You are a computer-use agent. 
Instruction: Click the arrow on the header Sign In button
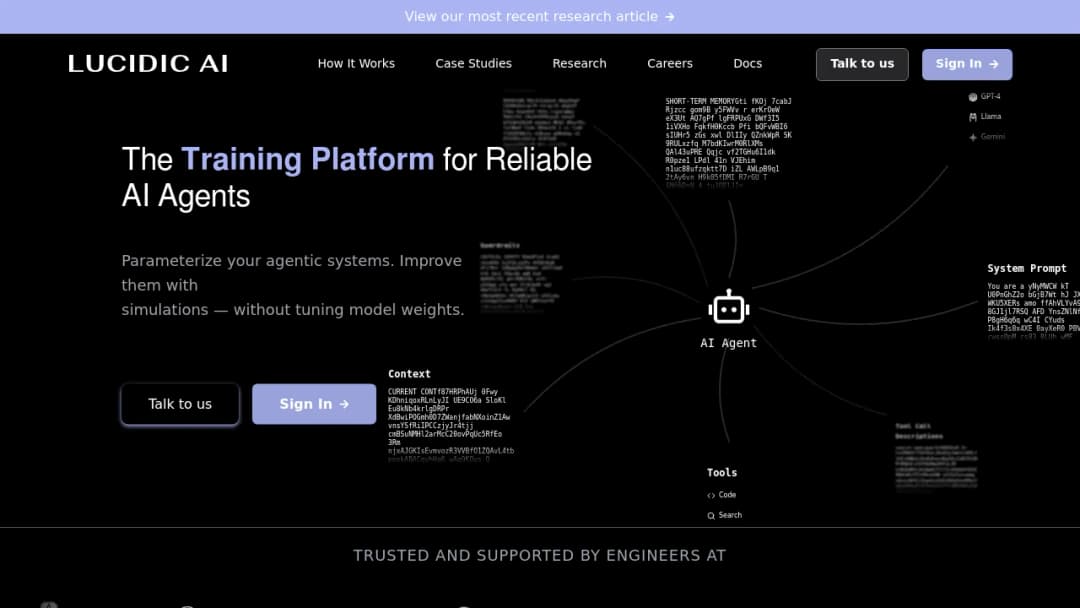tap(993, 64)
